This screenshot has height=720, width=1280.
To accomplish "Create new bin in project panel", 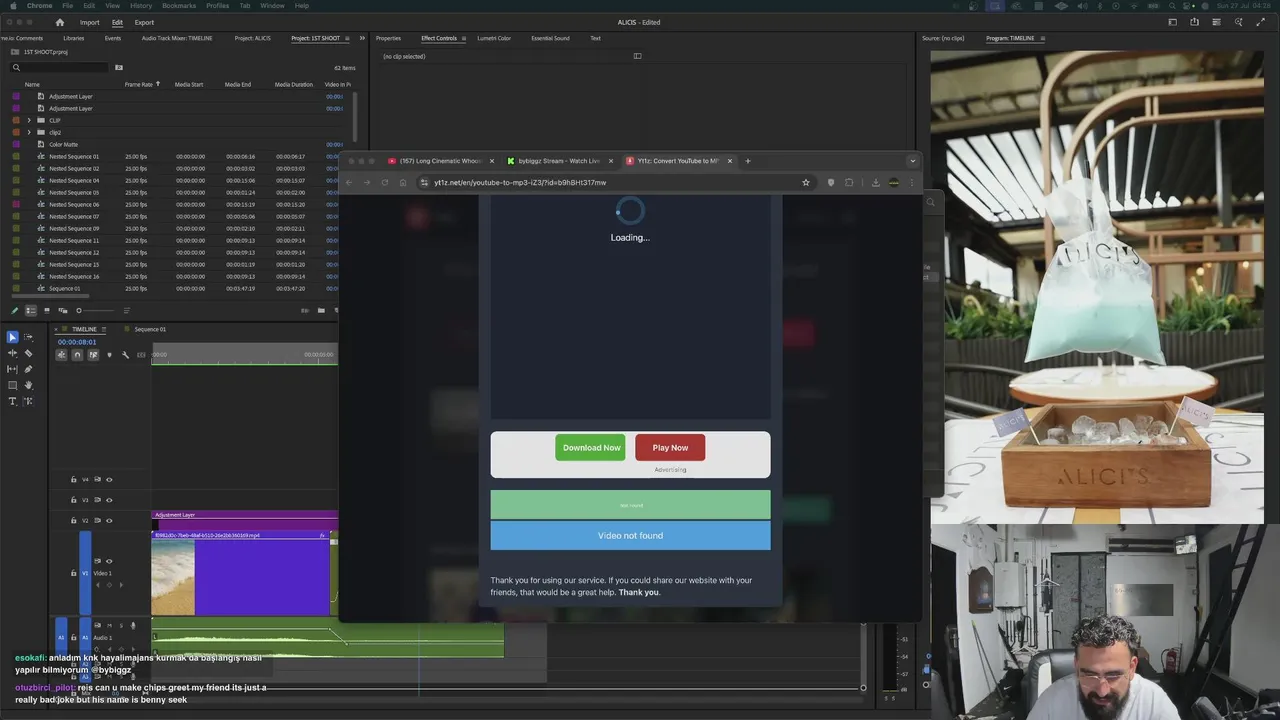I will pyautogui.click(x=321, y=310).
